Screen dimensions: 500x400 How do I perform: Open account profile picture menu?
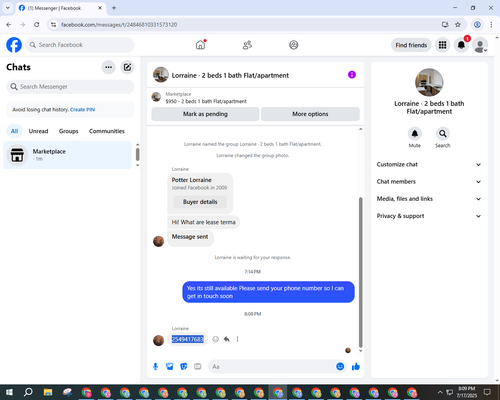pos(480,45)
